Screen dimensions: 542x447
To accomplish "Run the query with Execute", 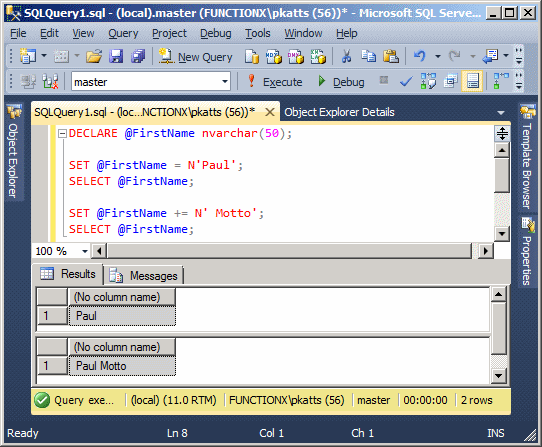I will (275, 82).
